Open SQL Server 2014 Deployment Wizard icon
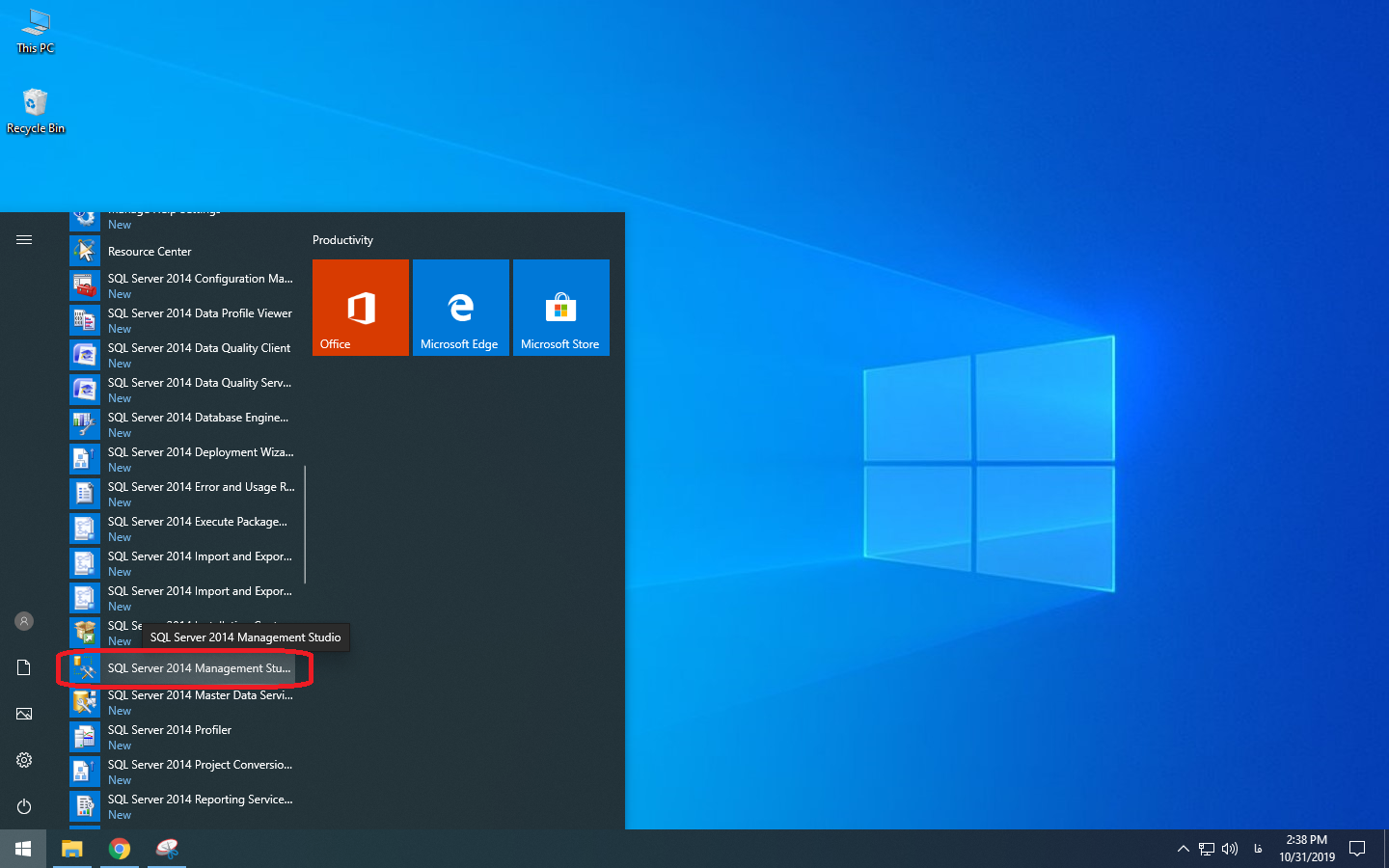This screenshot has height=868, width=1389. [85, 459]
